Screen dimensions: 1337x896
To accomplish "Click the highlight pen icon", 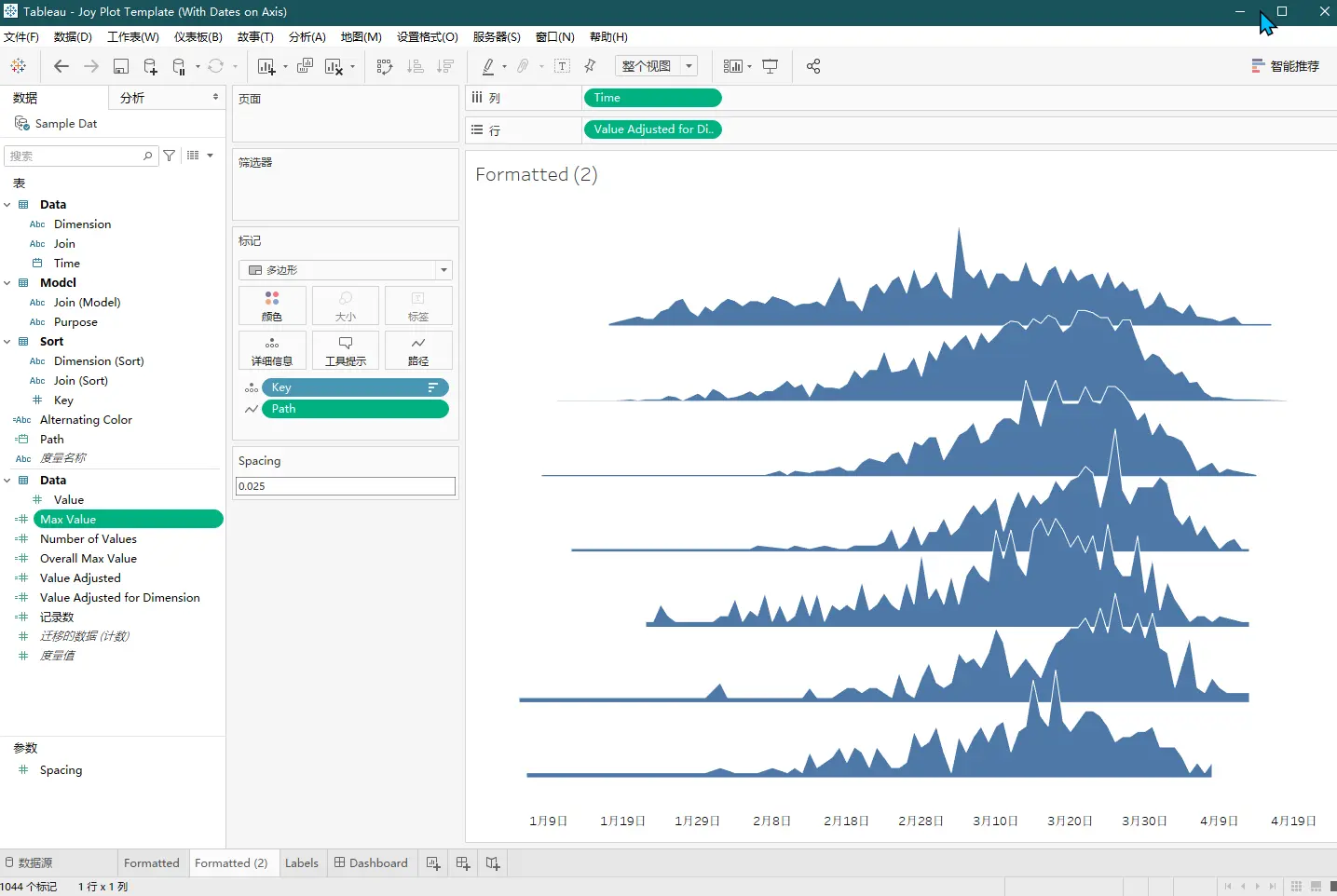I will coord(488,66).
